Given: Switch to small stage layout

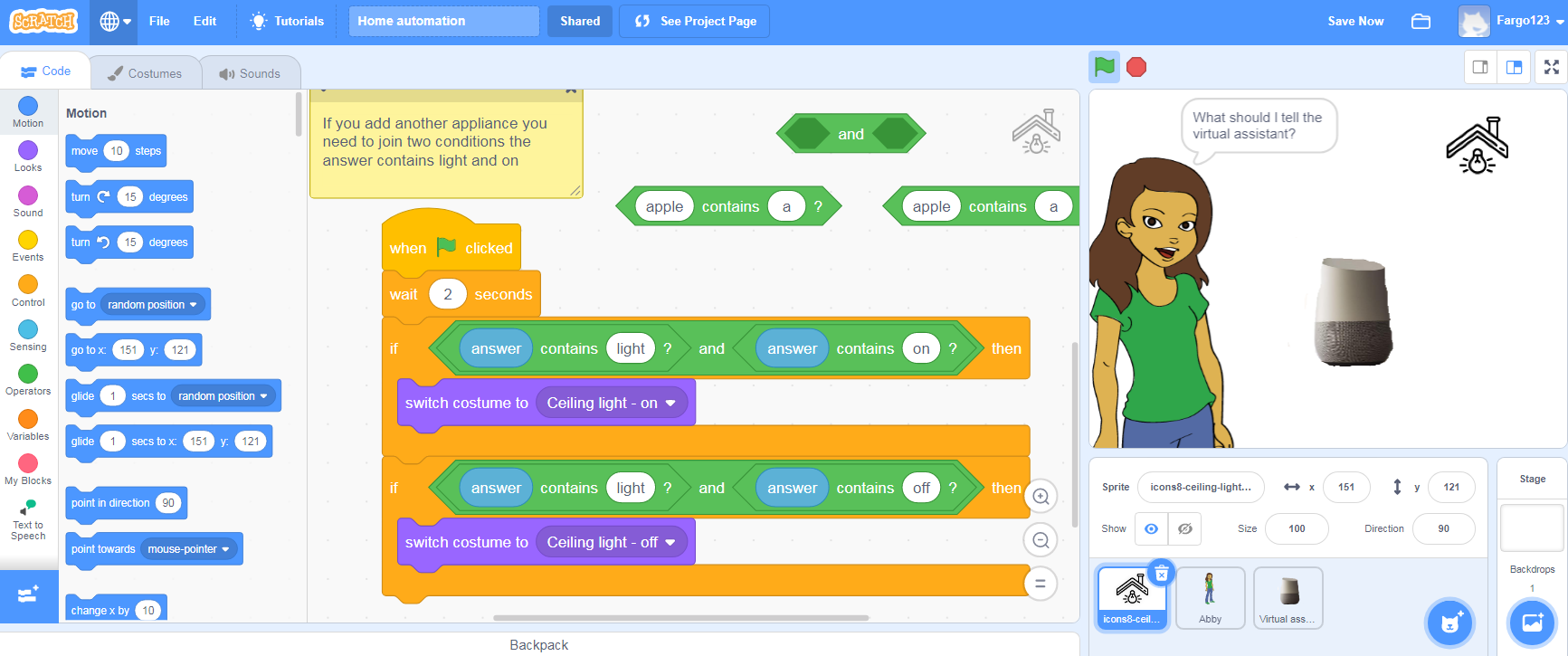Looking at the screenshot, I should pyautogui.click(x=1480, y=67).
